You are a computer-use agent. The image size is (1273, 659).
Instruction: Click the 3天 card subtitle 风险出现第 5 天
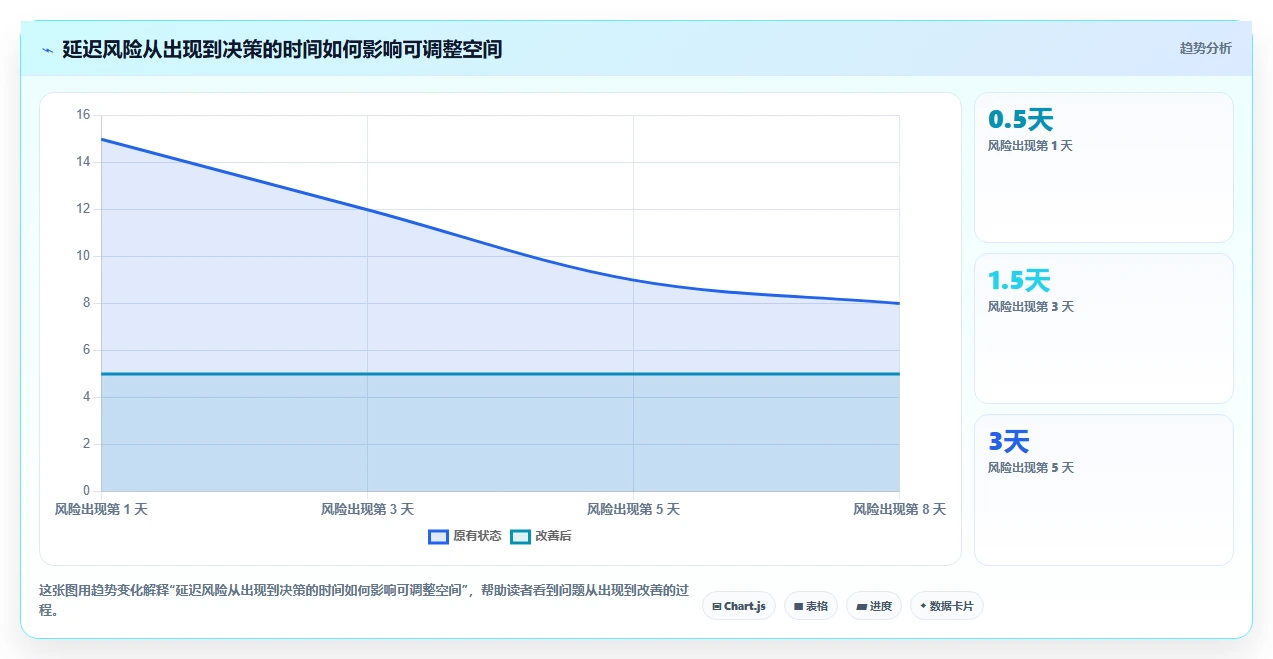(x=1030, y=468)
